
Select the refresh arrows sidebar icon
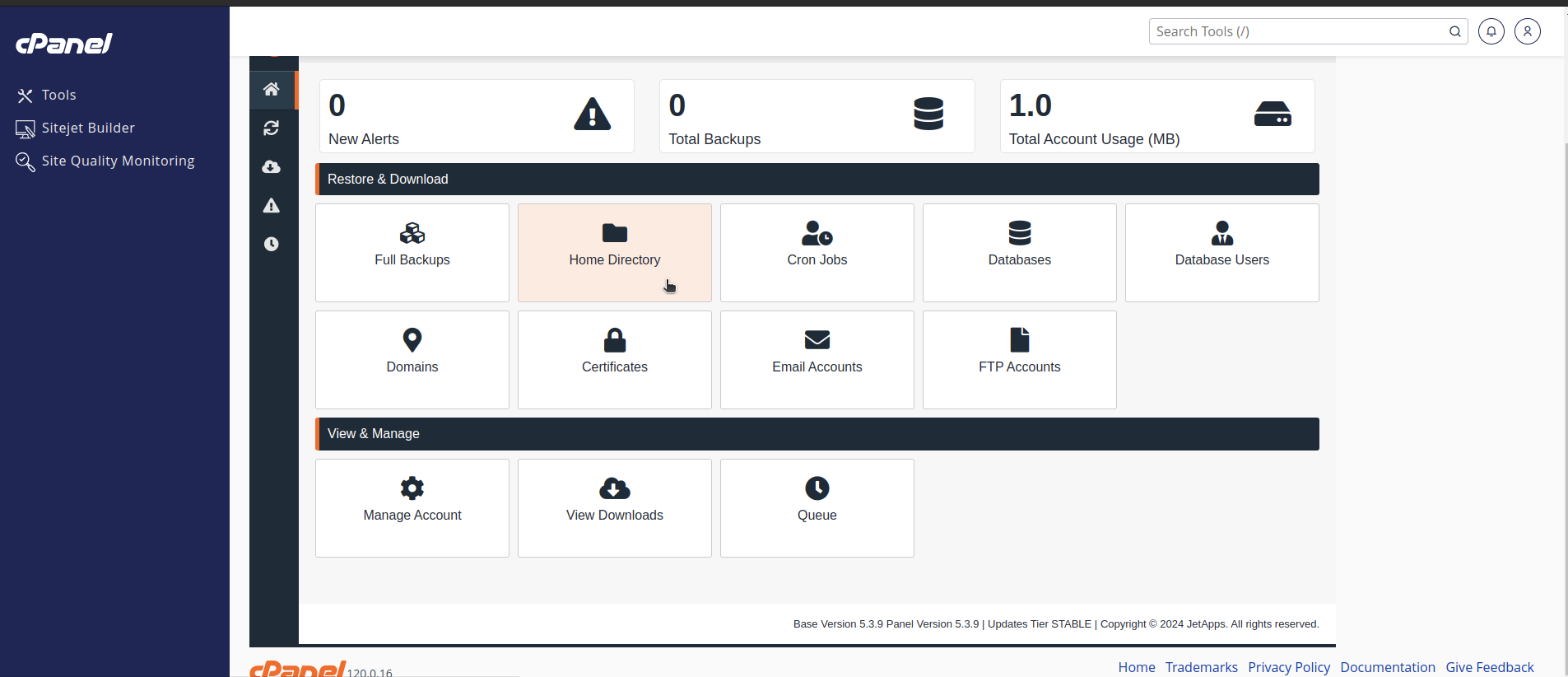coord(272,128)
